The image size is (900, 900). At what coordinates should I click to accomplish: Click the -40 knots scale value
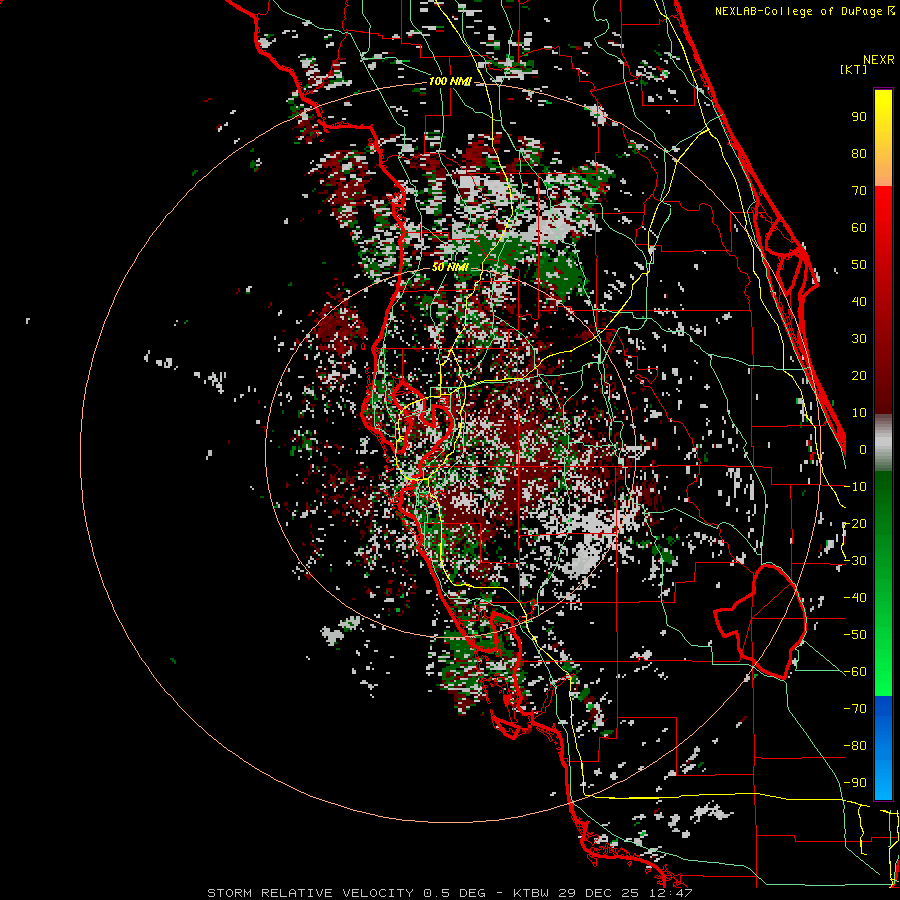855,598
